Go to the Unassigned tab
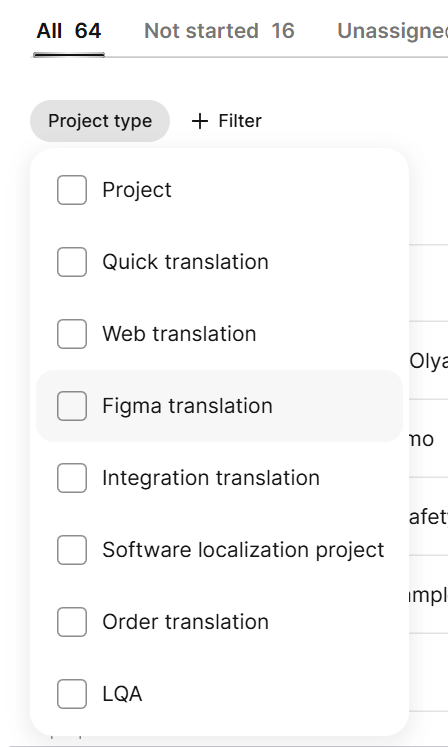Viewport: 448px width, 747px height. click(392, 31)
